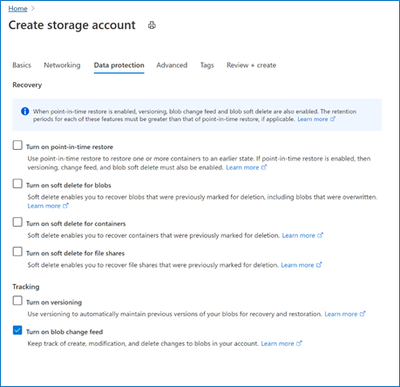Tick Turn on soft delete for containers

(x=17, y=222)
